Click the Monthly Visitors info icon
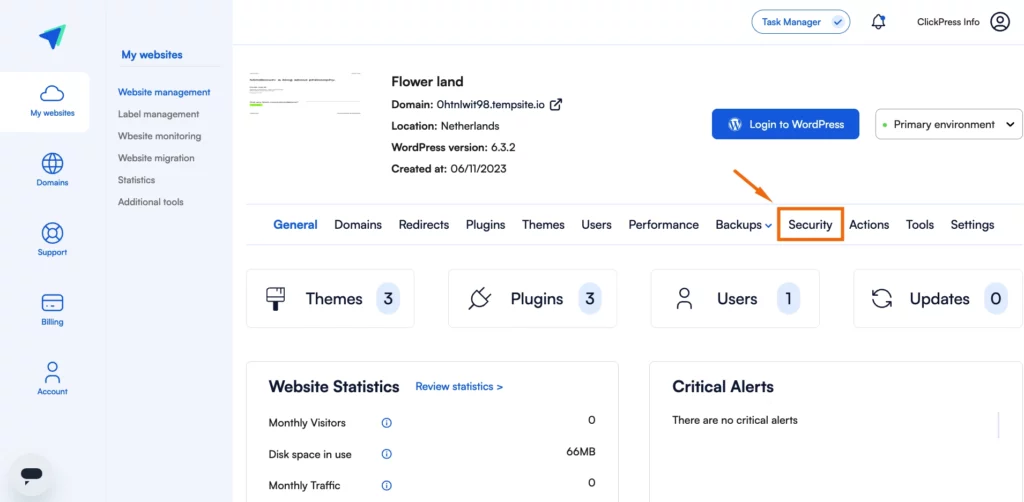The width and height of the screenshot is (1024, 502). tap(387, 423)
